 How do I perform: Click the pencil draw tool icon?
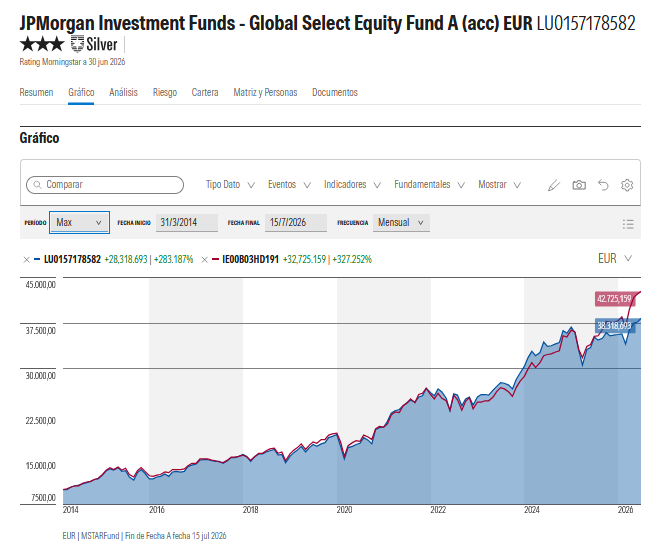[553, 185]
